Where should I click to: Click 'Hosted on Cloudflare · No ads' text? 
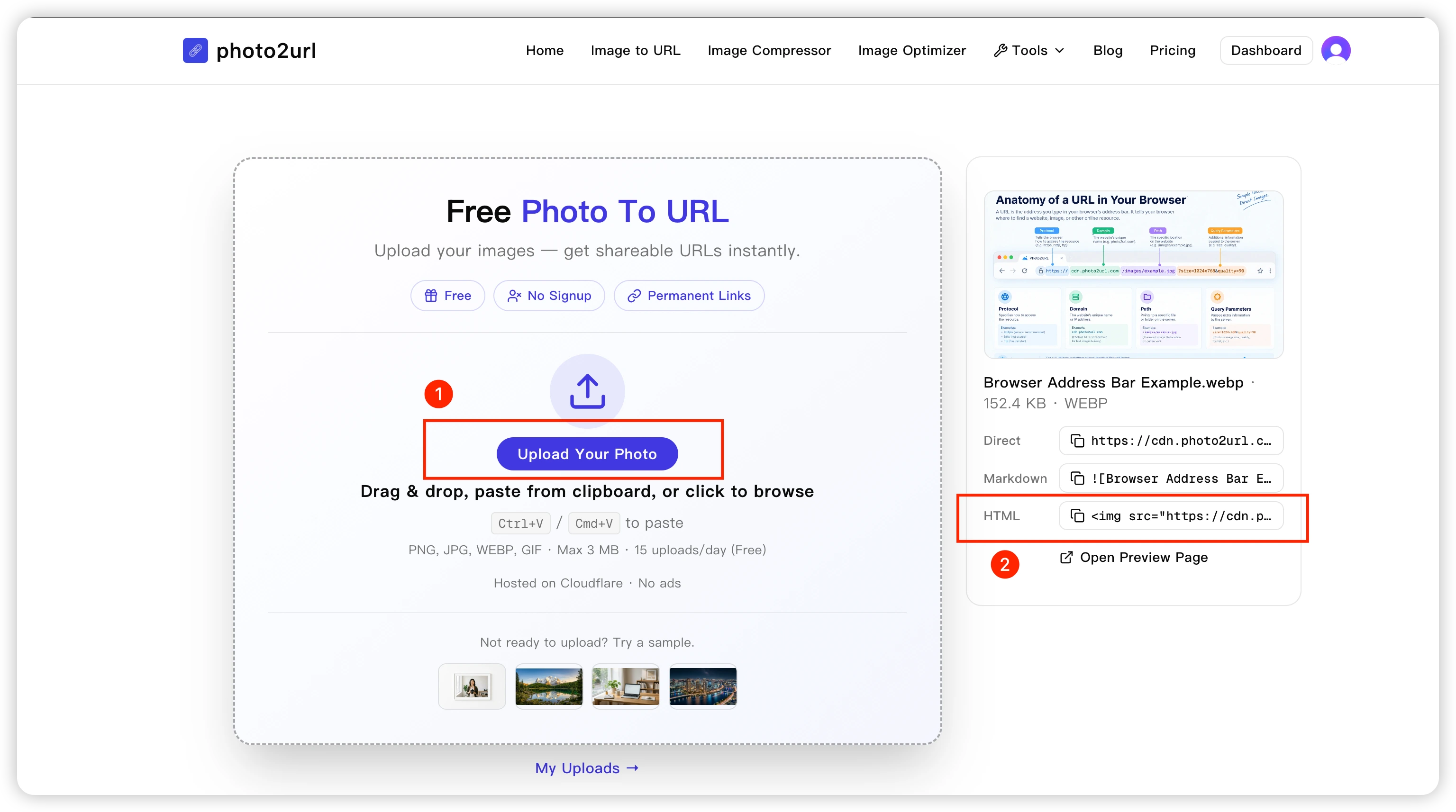click(x=587, y=583)
